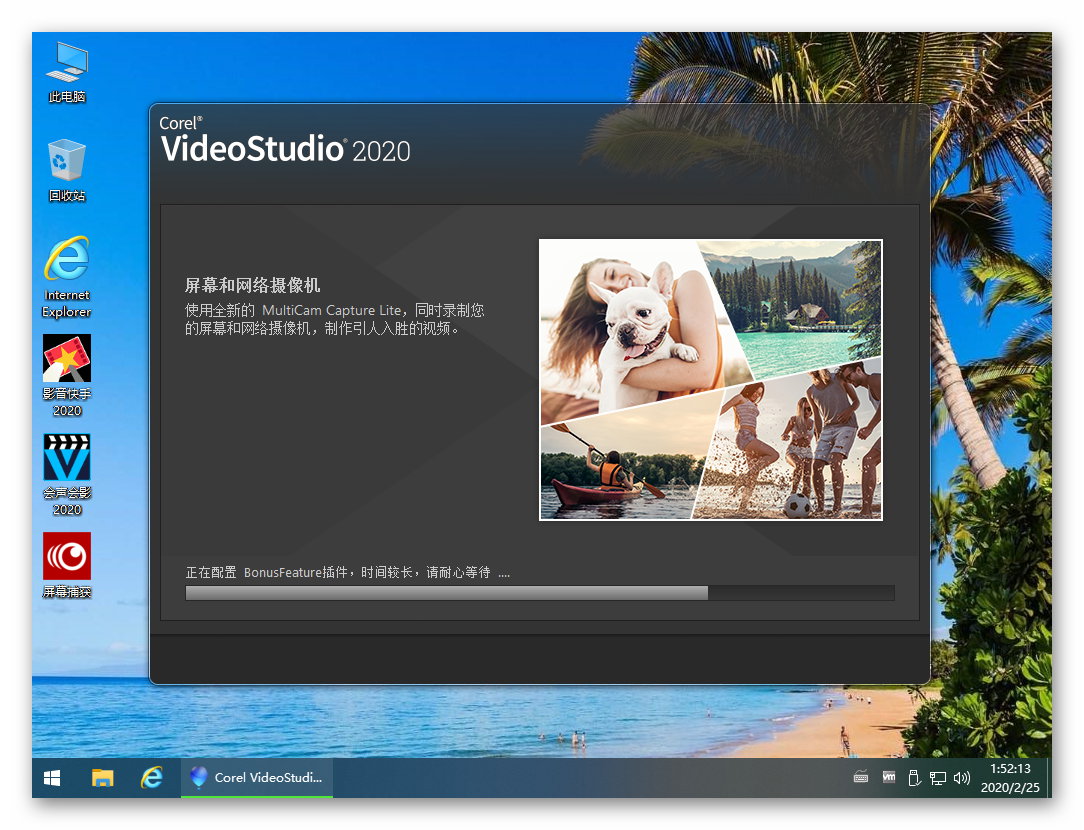Select the Corel VideoStudio taskbar button
The image size is (1084, 830).
(x=257, y=778)
